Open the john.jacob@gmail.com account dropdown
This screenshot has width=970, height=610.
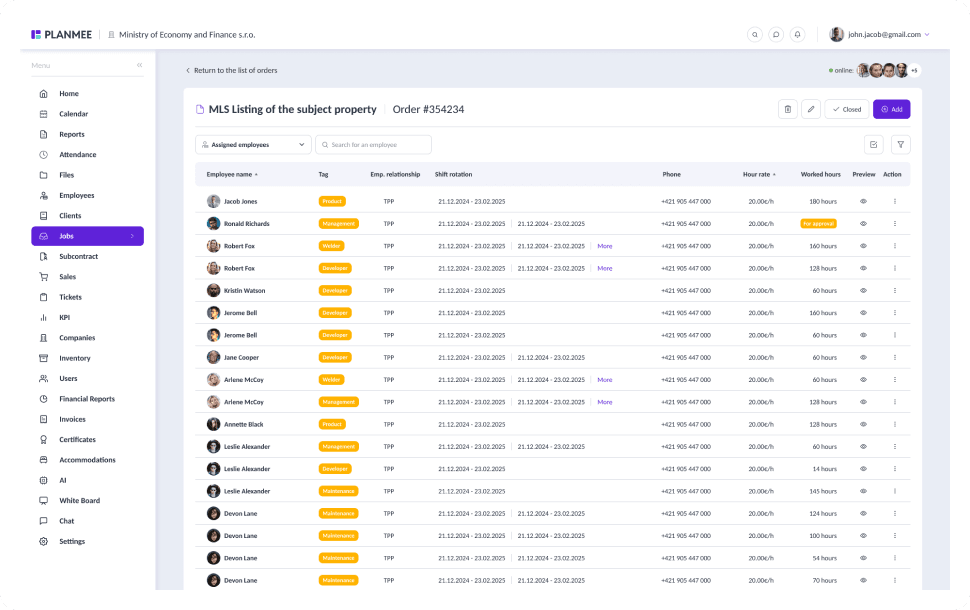pos(880,35)
